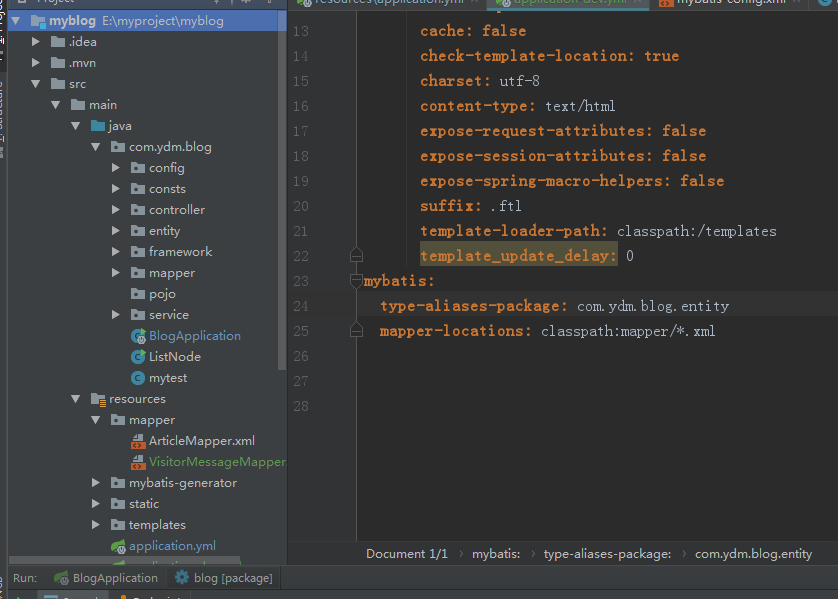The width and height of the screenshot is (838, 599).
Task: Collapse the src folder arrow
Action: (35, 84)
